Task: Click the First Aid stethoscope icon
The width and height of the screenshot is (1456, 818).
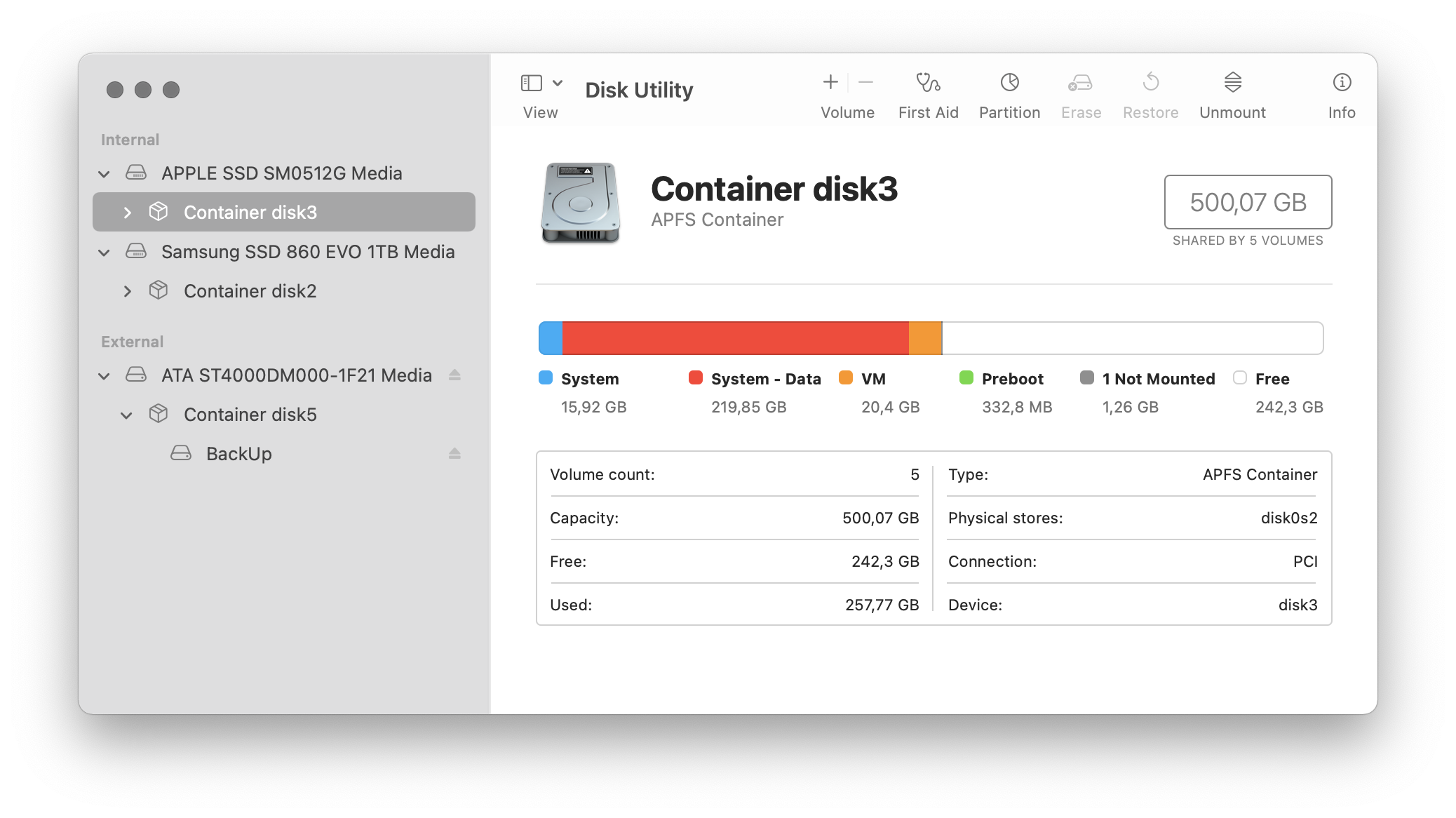Action: 928,83
